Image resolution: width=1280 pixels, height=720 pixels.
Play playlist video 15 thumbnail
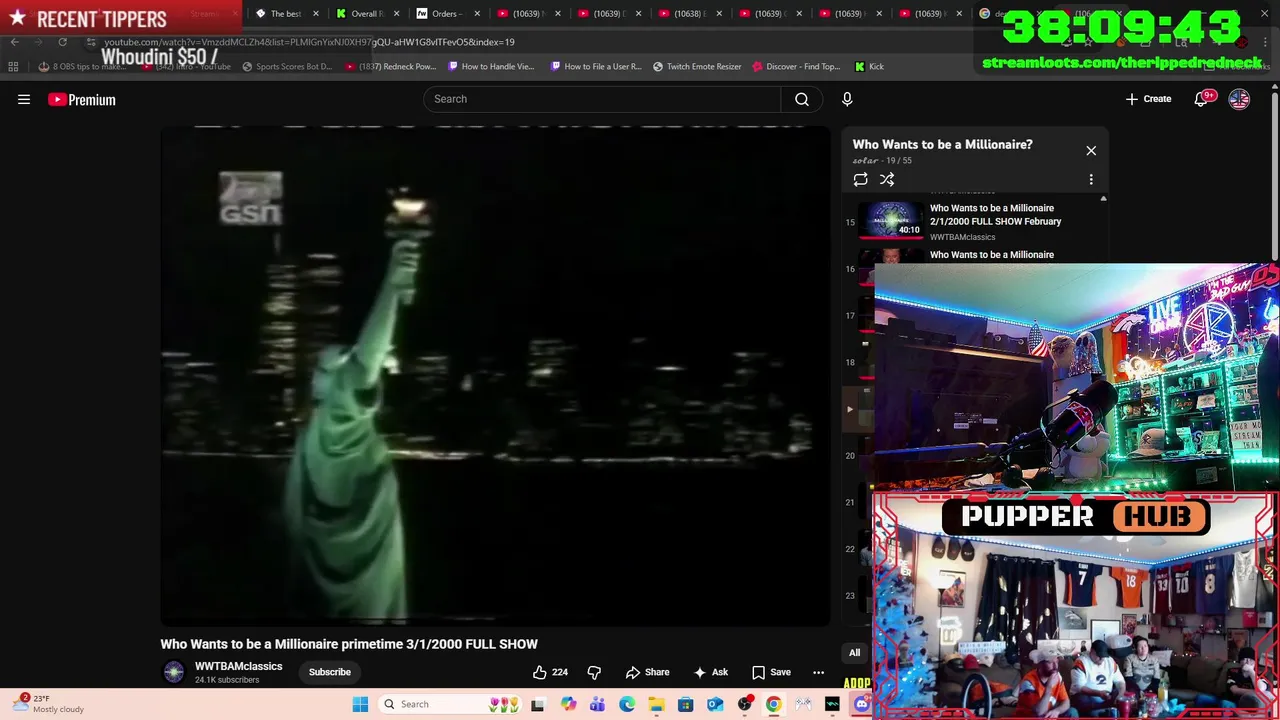(x=891, y=222)
